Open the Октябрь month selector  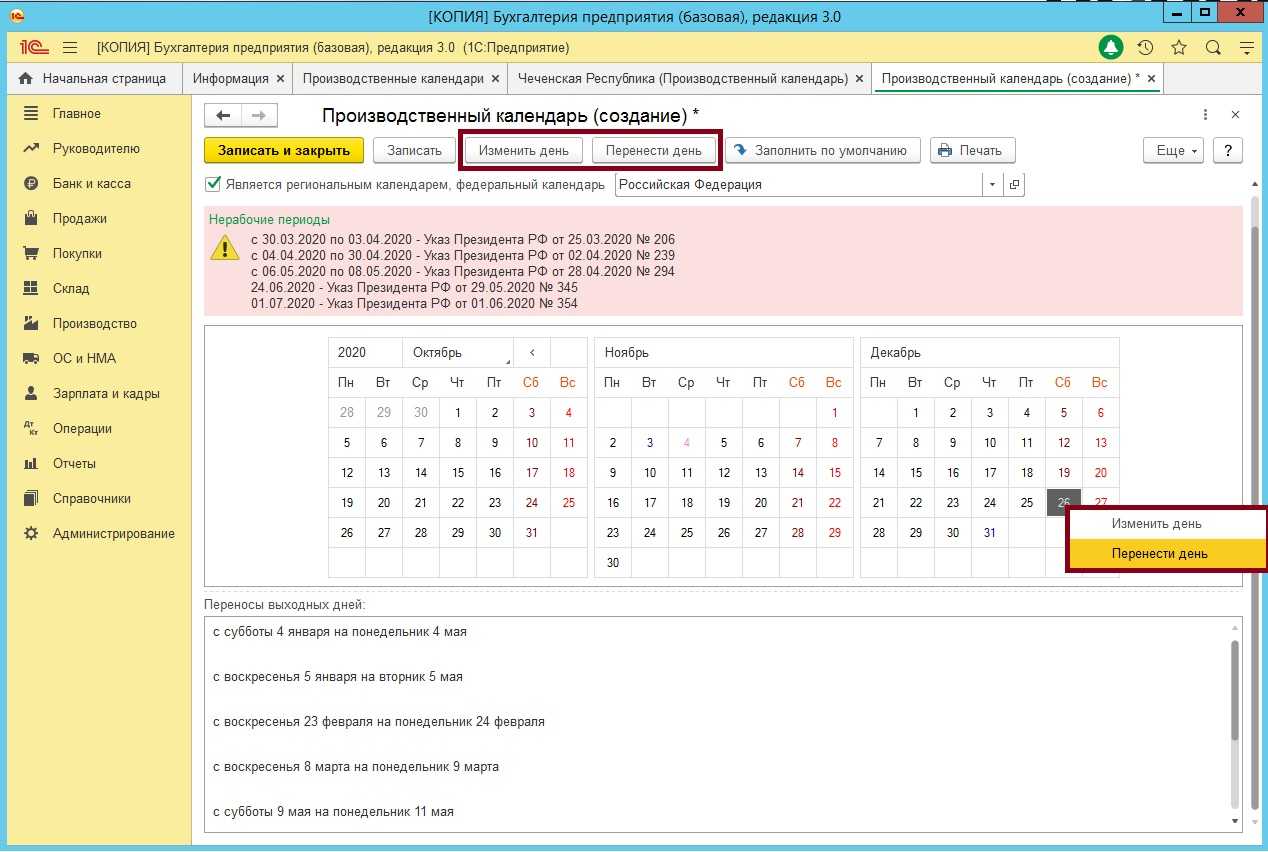(457, 352)
